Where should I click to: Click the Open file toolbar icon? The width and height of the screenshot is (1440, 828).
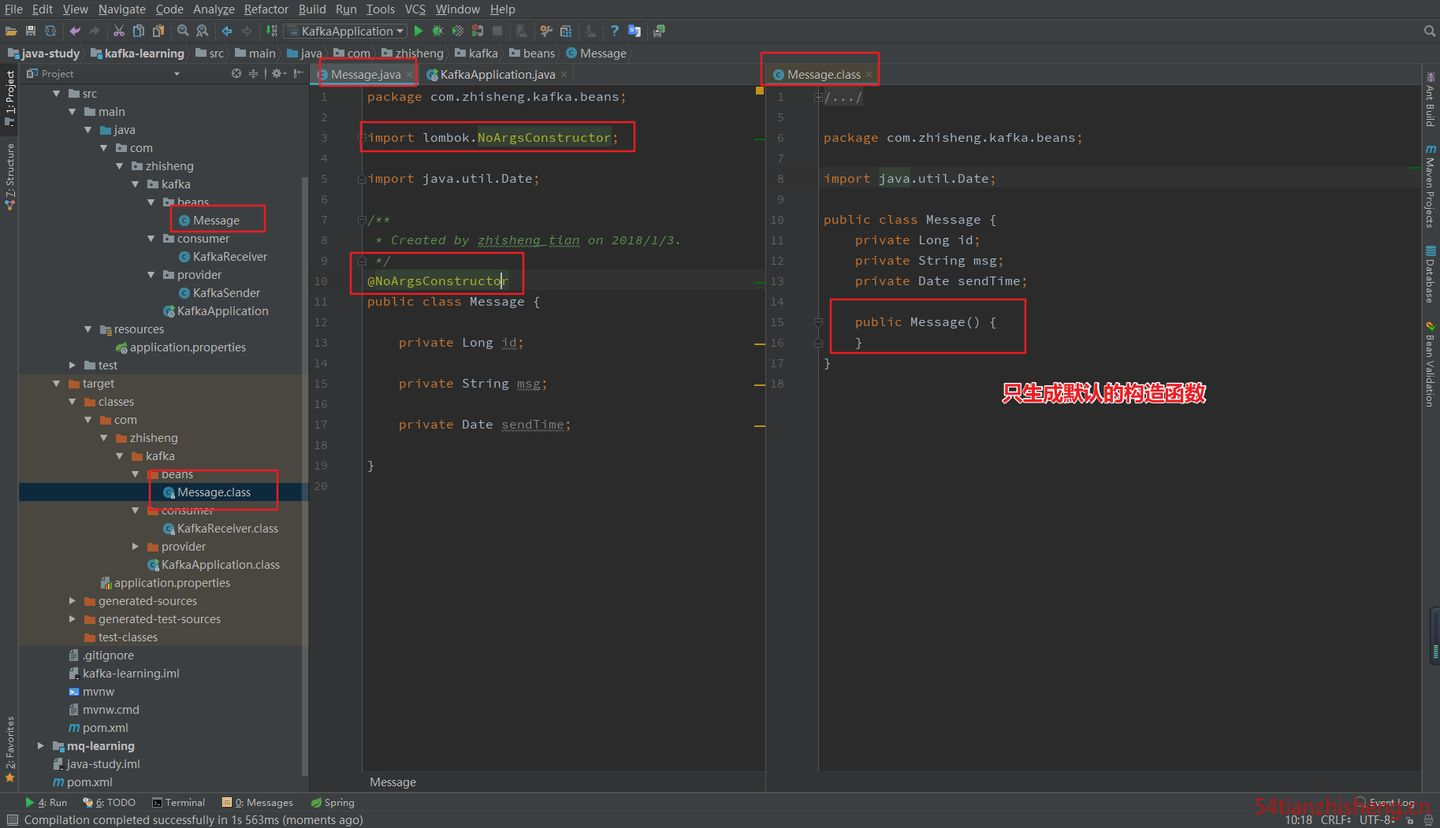tap(11, 31)
